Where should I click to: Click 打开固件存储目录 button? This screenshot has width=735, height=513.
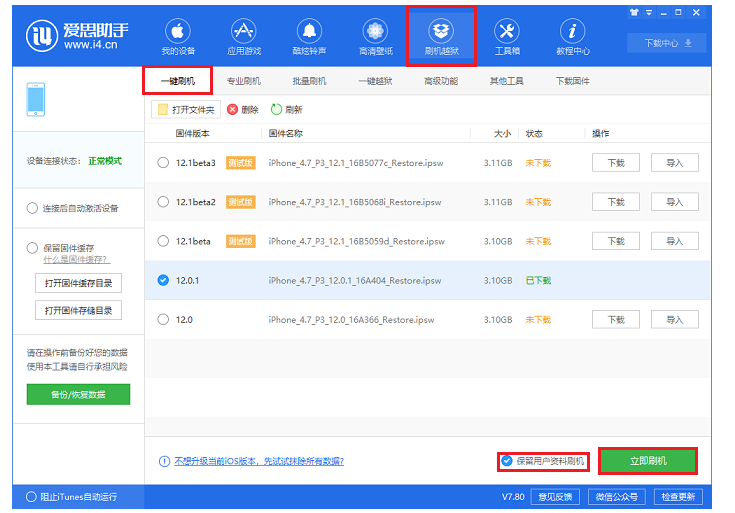click(x=78, y=310)
